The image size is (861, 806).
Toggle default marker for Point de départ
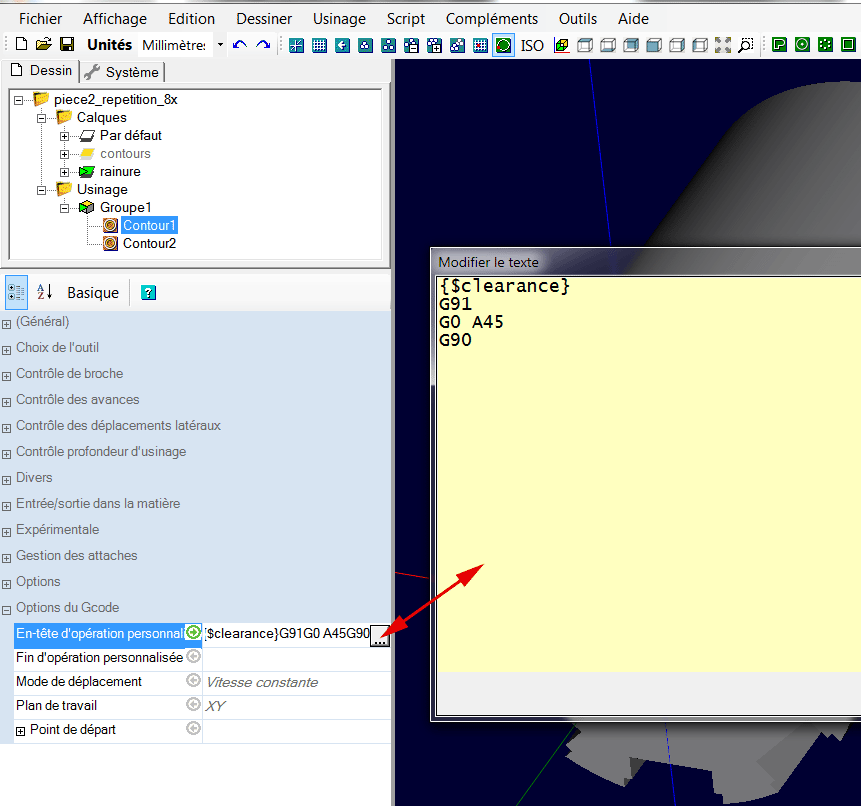(x=193, y=728)
